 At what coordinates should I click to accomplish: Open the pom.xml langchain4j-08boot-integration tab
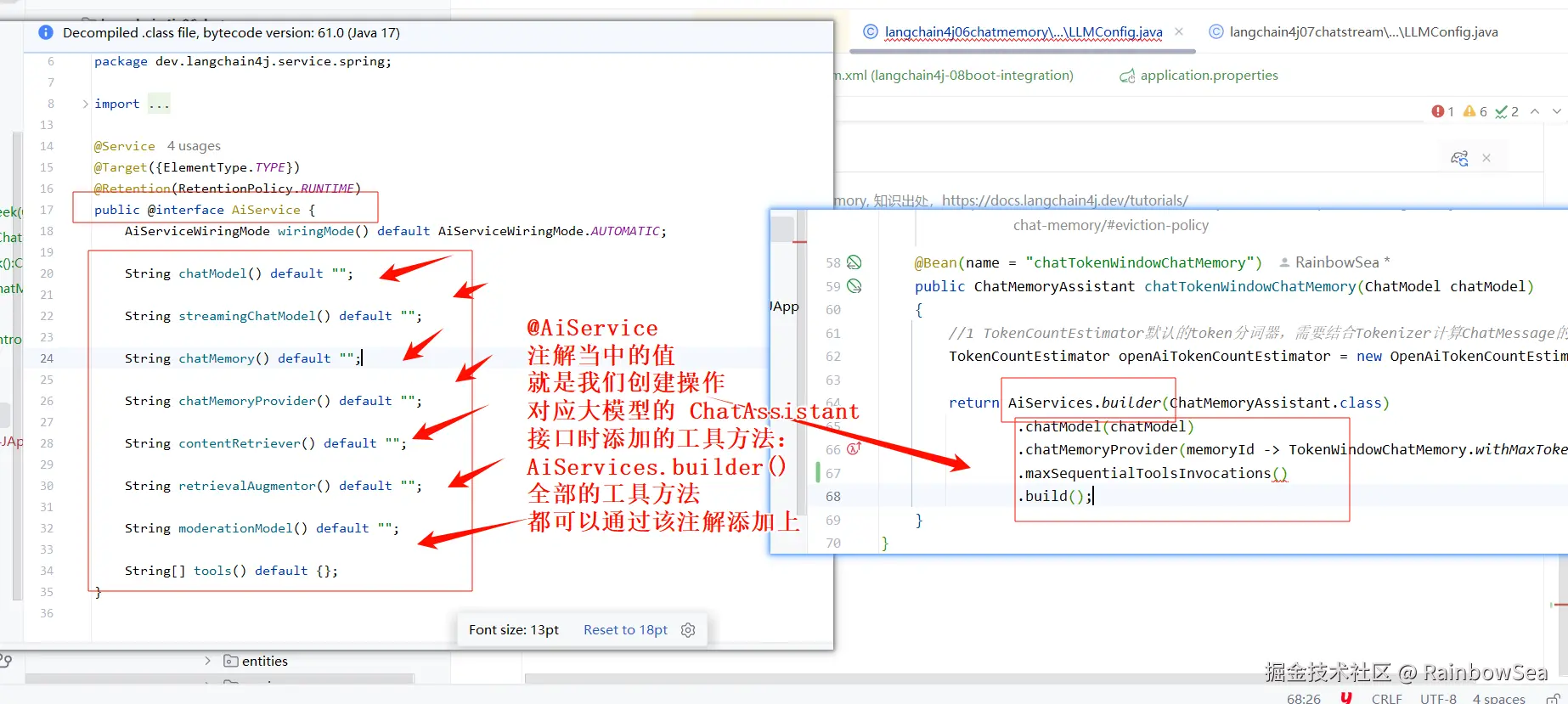[954, 76]
